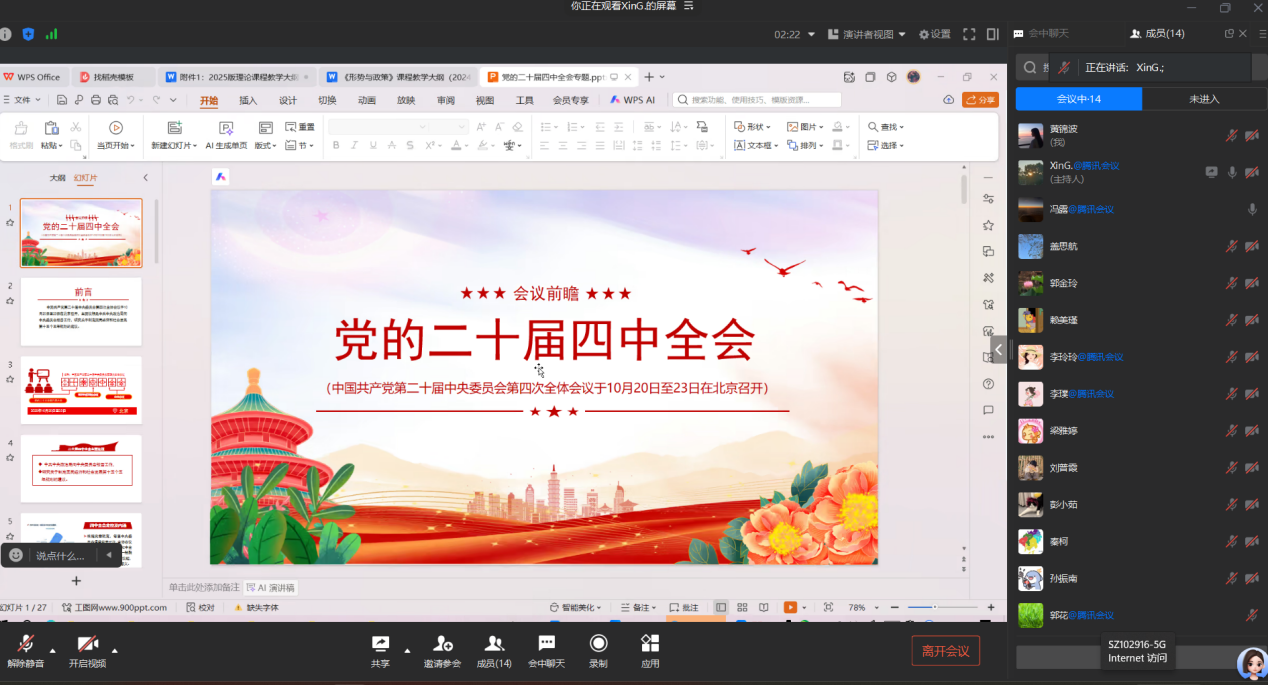Select member 孙振南 in list
1268x685 pixels.
click(x=1139, y=579)
